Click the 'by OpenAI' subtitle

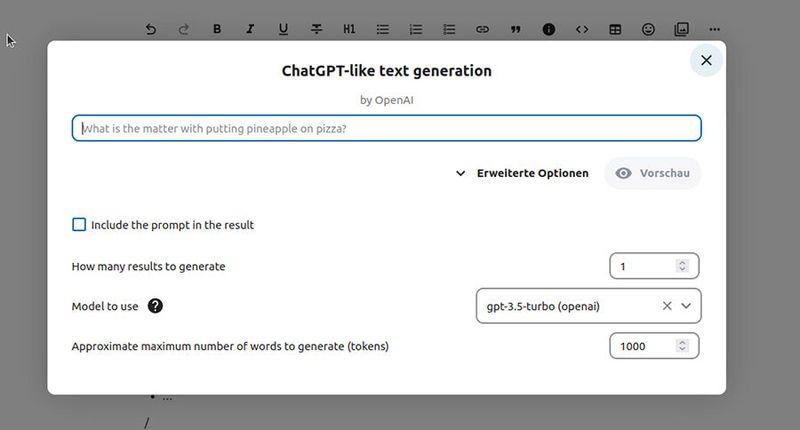(387, 100)
